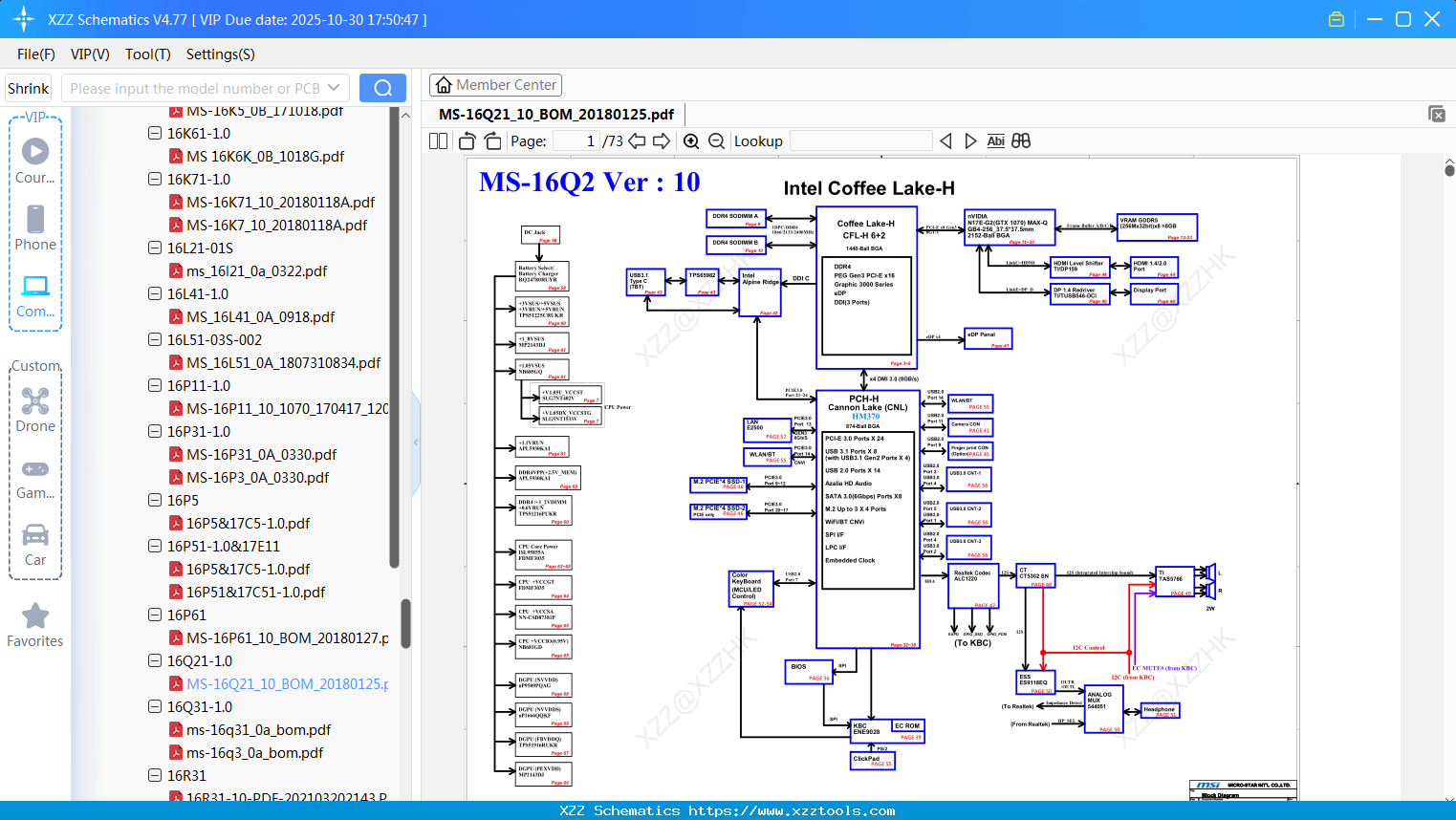
Task: Zoom out of the schematic
Action: 716,141
